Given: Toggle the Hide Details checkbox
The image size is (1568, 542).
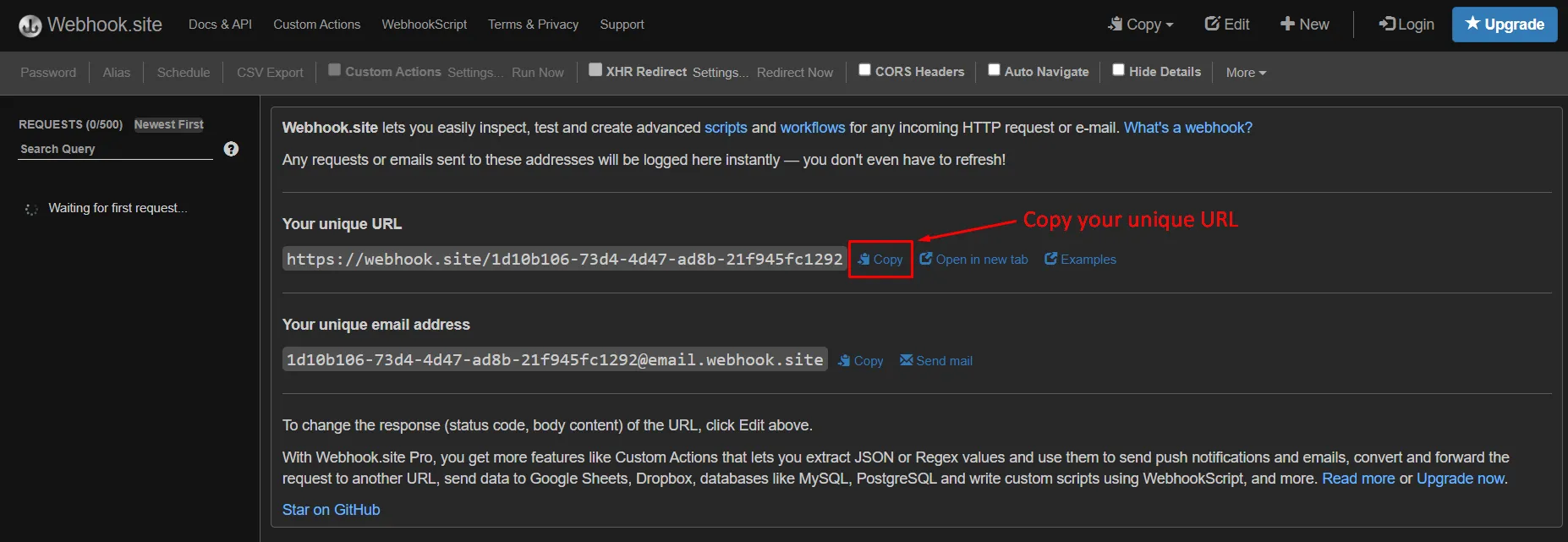Looking at the screenshot, I should point(1118,70).
